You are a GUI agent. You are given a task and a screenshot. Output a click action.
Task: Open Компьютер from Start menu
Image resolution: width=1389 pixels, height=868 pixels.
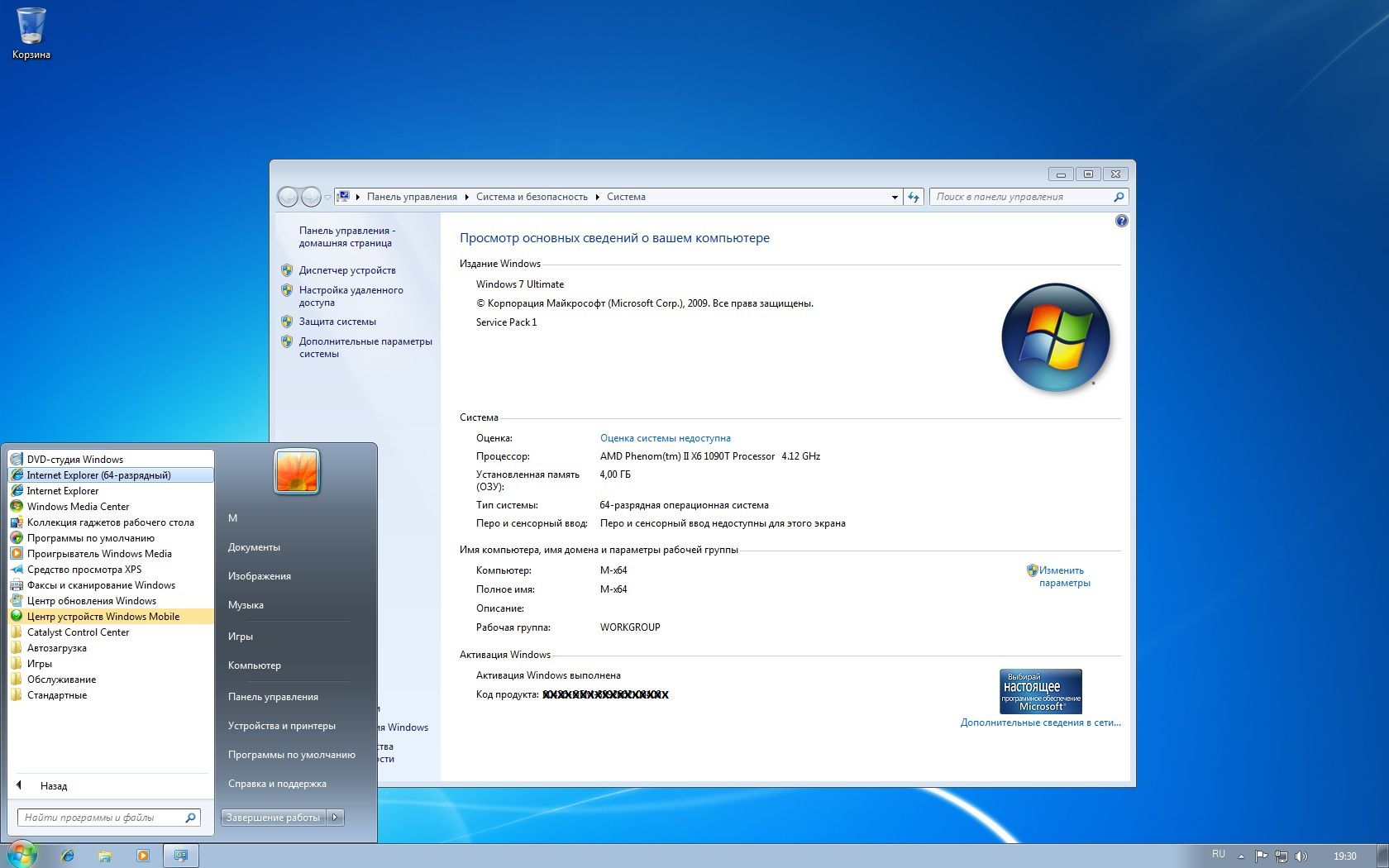tap(254, 665)
